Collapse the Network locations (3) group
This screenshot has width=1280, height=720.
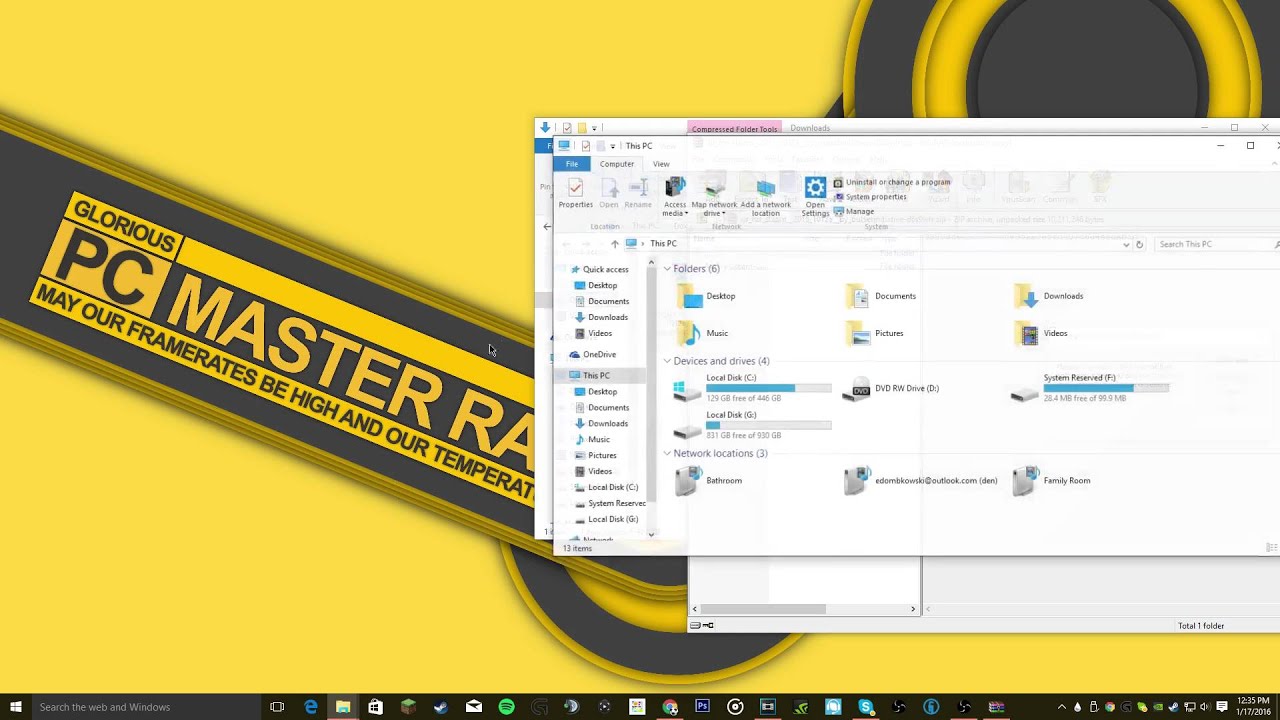(x=667, y=454)
